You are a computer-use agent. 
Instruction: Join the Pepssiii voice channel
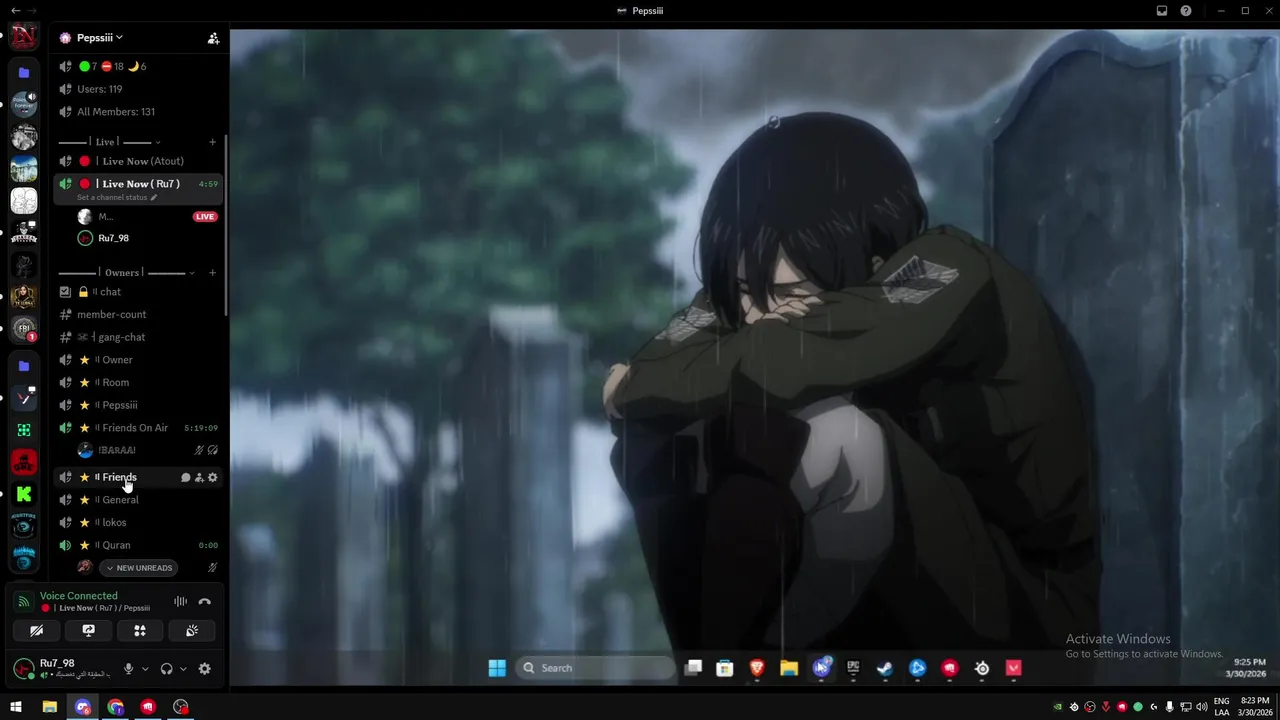[x=138, y=405]
